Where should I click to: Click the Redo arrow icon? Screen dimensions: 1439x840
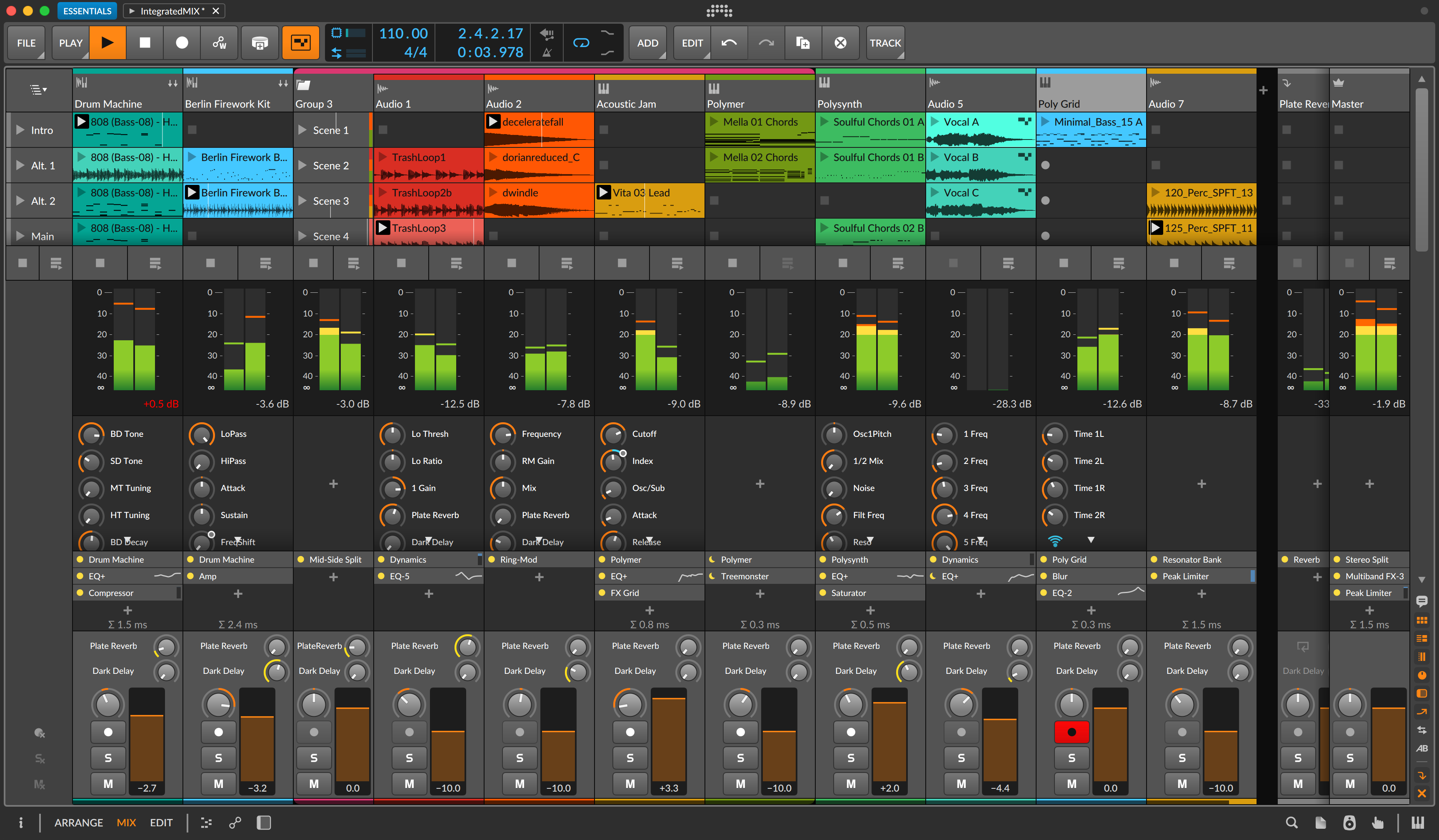pos(765,42)
